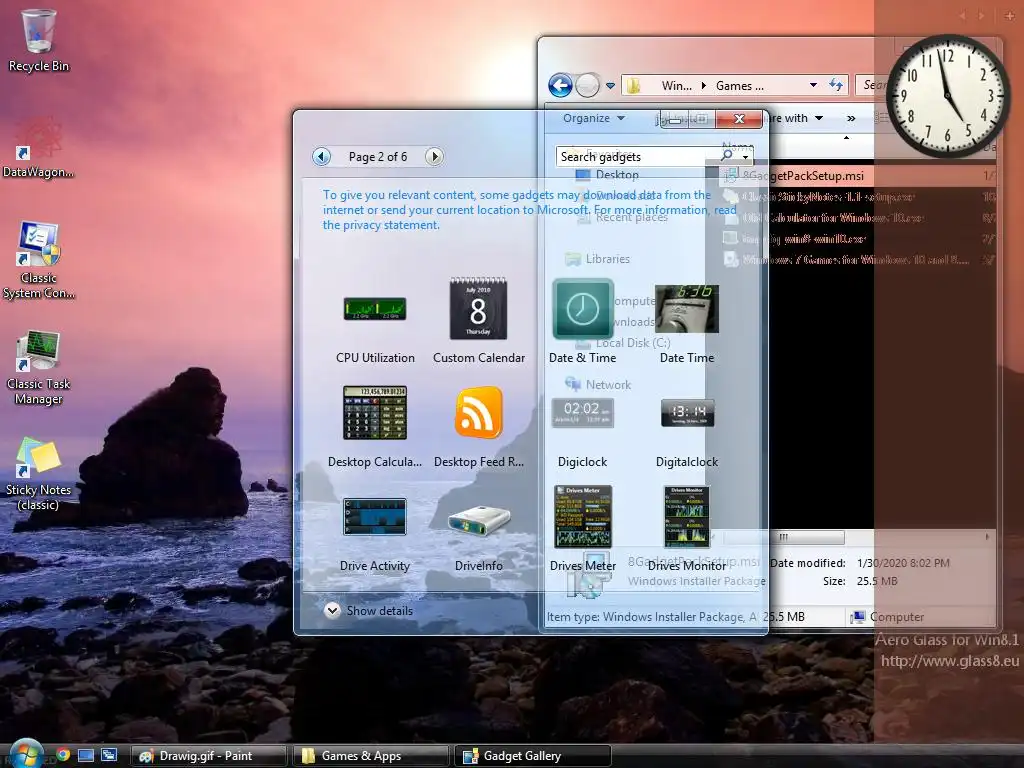The width and height of the screenshot is (1024, 768).
Task: Click Gadget Gallery taskbar button
Action: tap(532, 756)
